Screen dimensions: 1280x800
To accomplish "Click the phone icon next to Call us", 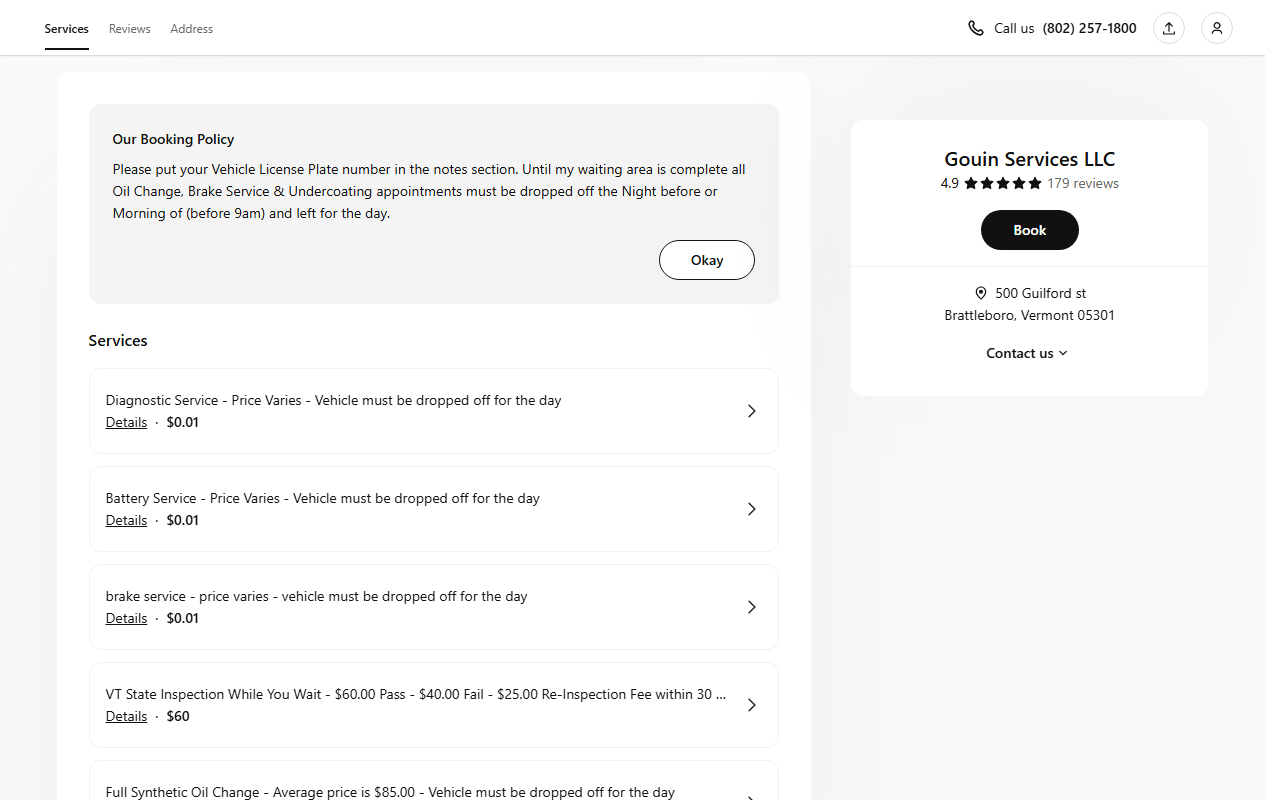I will (x=976, y=28).
